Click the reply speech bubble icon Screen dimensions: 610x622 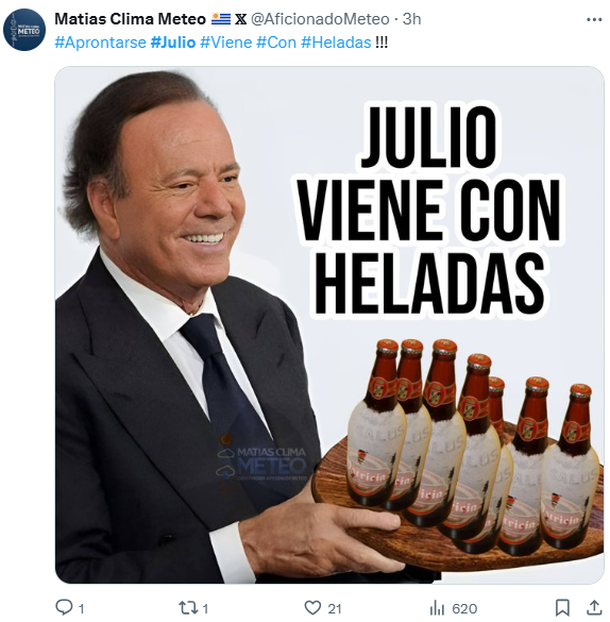click(63, 607)
